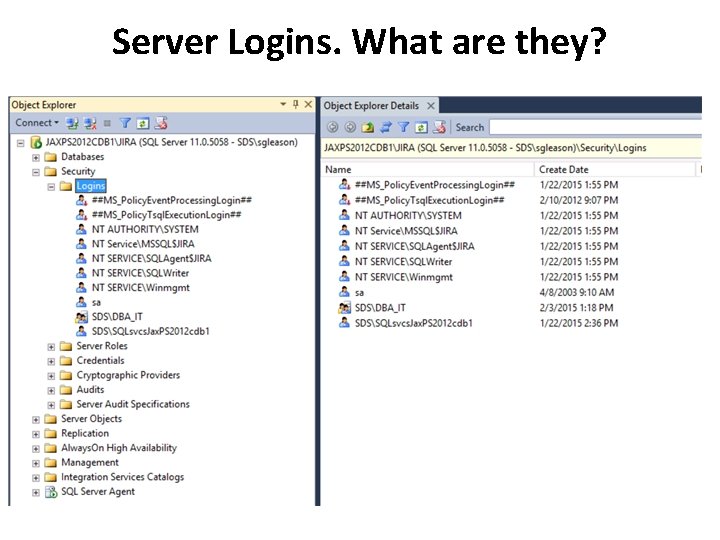The height and width of the screenshot is (540, 720).
Task: Click the sa login icon in tree
Action: point(81,302)
